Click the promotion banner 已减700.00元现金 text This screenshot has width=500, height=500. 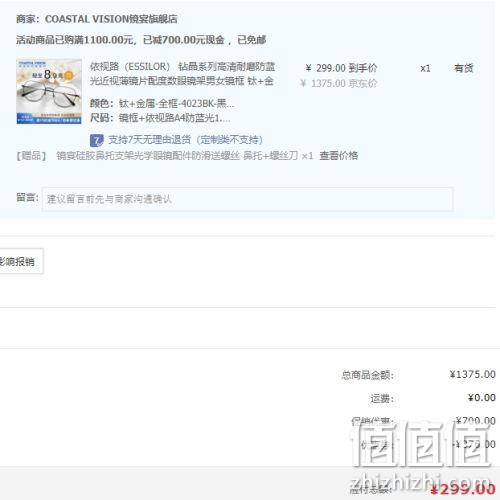[x=184, y=40]
